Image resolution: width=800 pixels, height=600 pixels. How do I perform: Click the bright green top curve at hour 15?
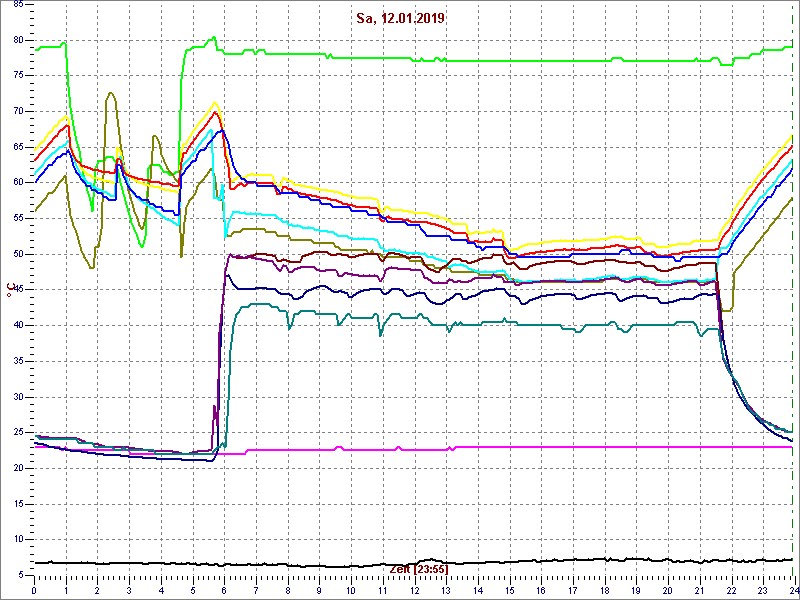click(509, 61)
